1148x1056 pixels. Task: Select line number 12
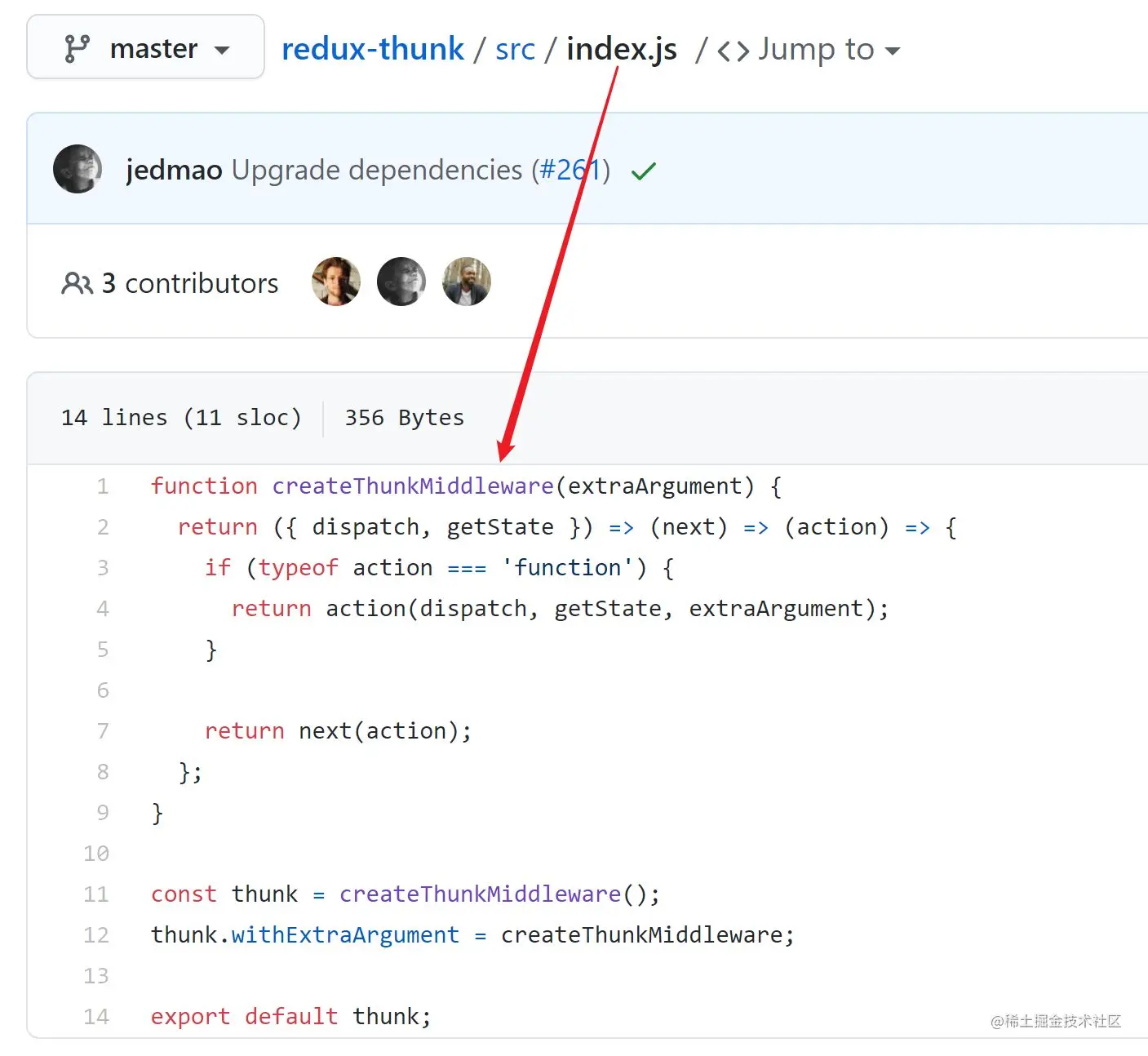96,935
